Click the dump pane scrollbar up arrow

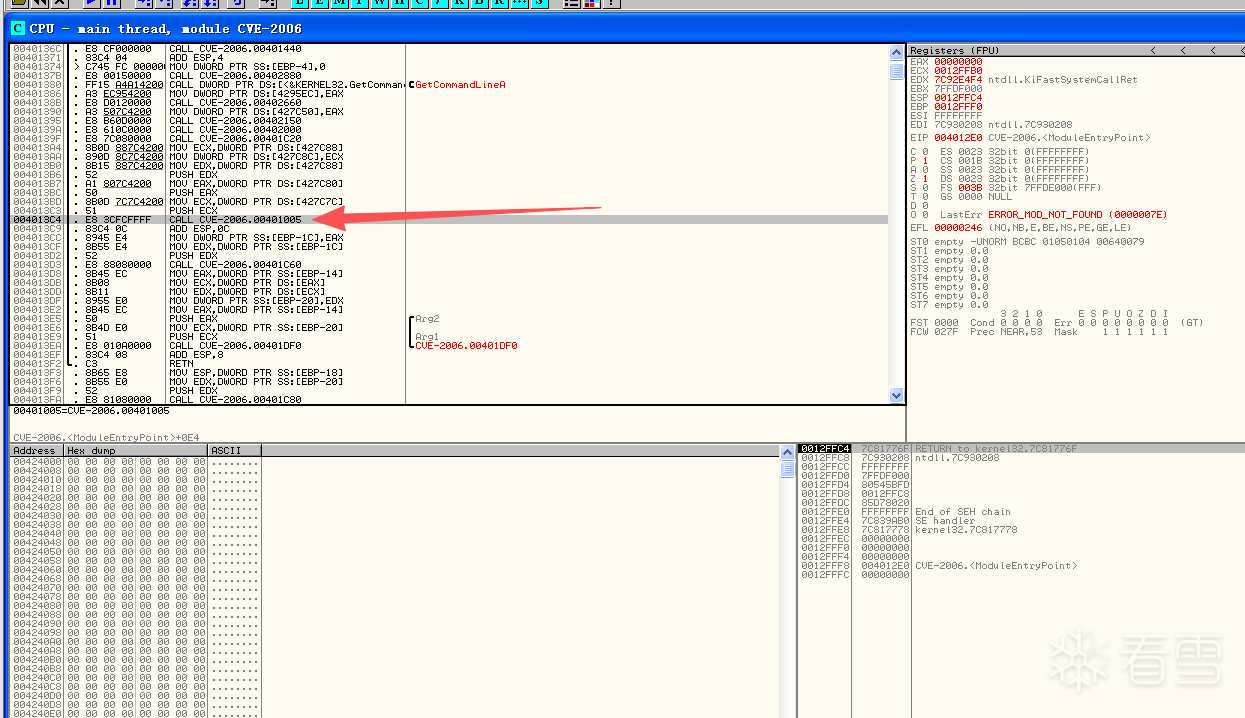[787, 453]
